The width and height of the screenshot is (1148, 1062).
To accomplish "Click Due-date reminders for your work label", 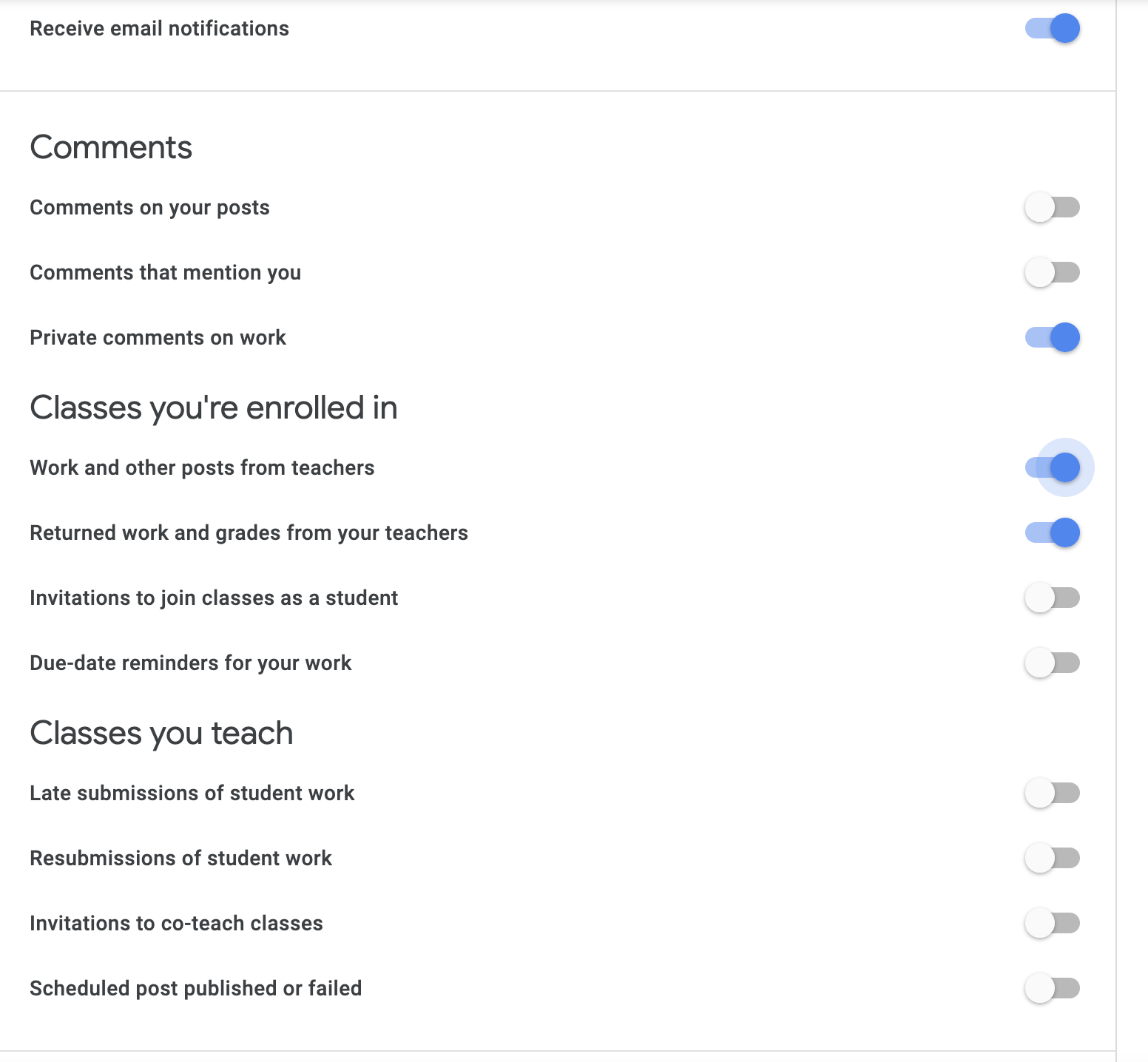I will pos(190,663).
